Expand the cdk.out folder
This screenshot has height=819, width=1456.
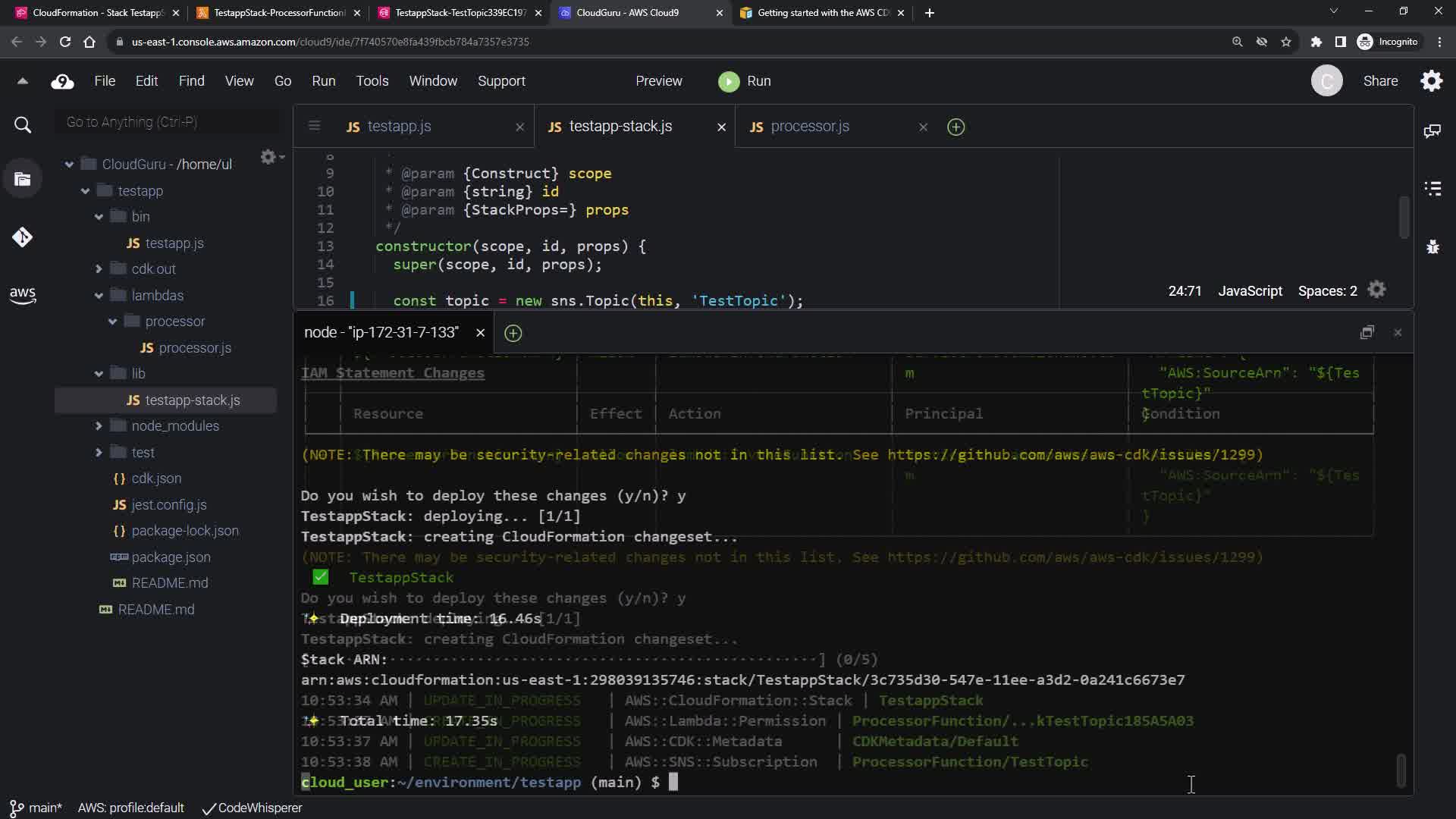[99, 269]
